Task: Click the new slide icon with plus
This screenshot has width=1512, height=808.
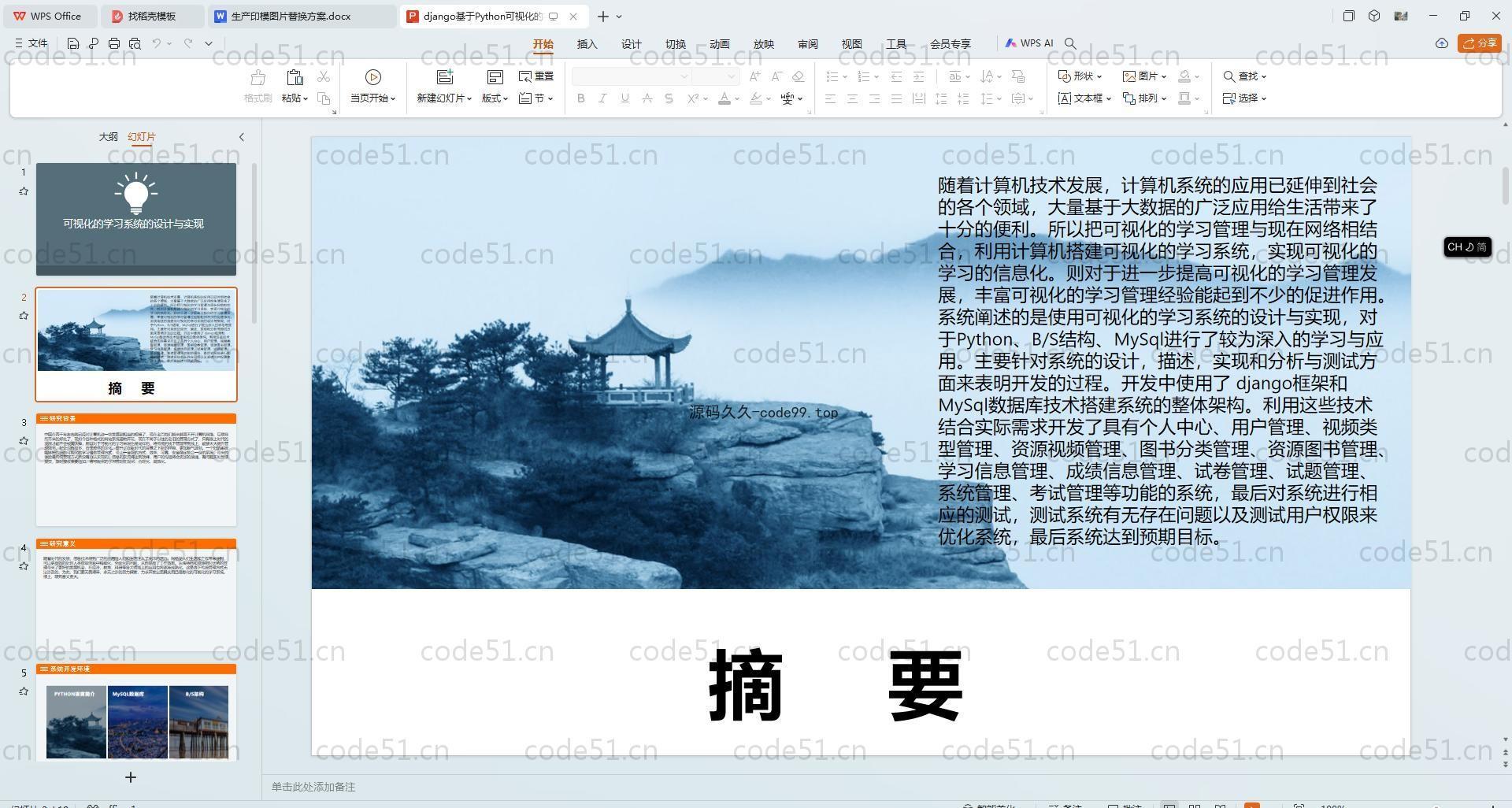Action: point(445,77)
